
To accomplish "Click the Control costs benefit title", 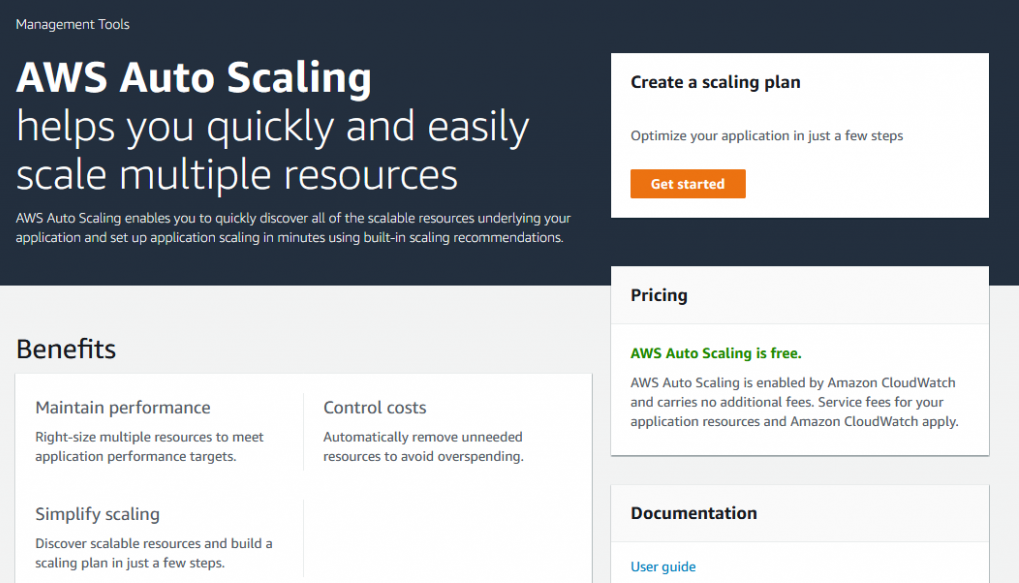I will pos(374,408).
